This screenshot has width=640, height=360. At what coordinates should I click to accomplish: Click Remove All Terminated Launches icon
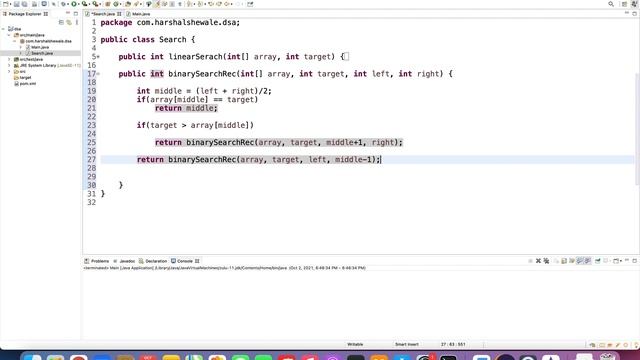point(547,261)
